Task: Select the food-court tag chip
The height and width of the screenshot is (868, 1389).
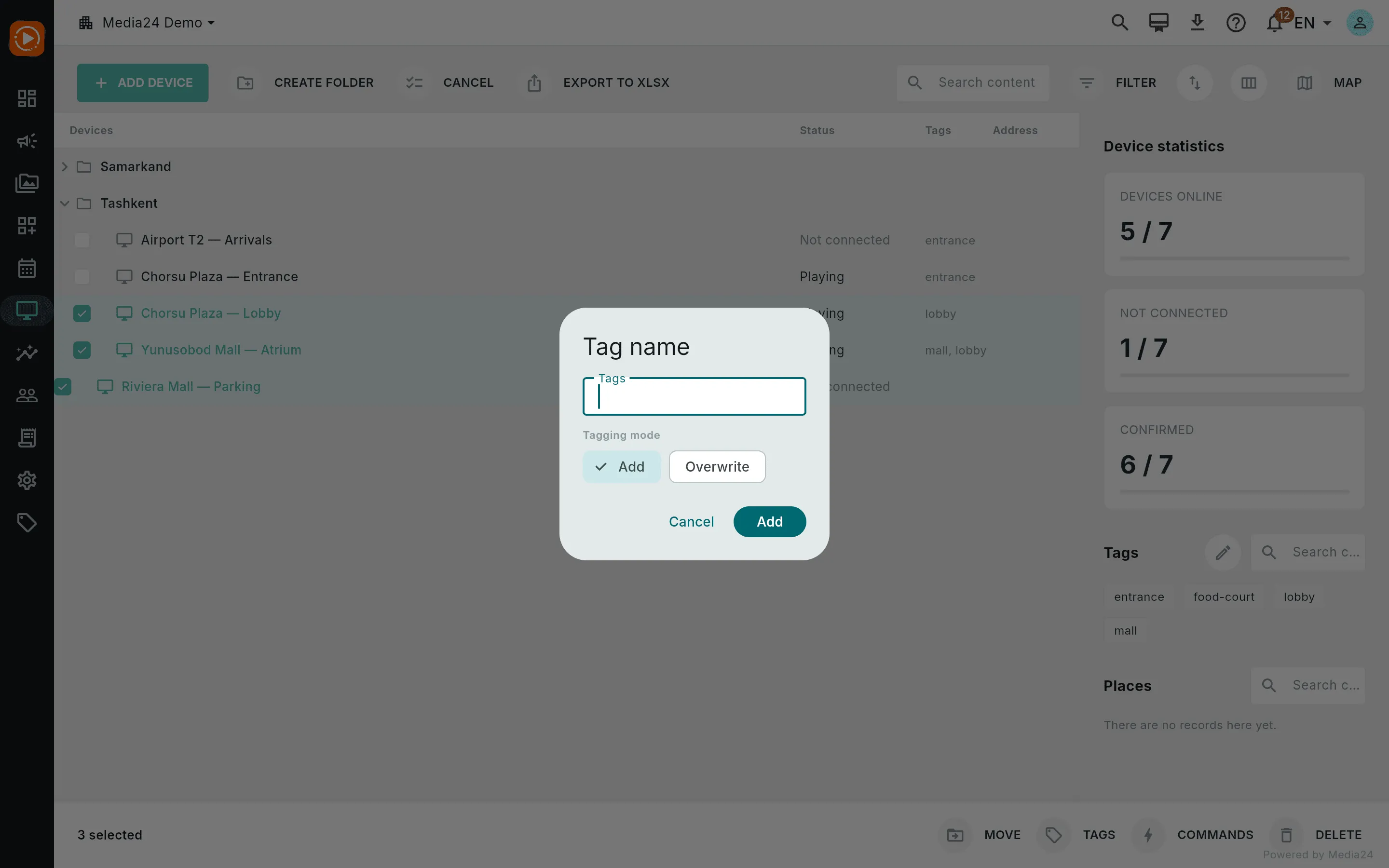Action: coord(1224,597)
